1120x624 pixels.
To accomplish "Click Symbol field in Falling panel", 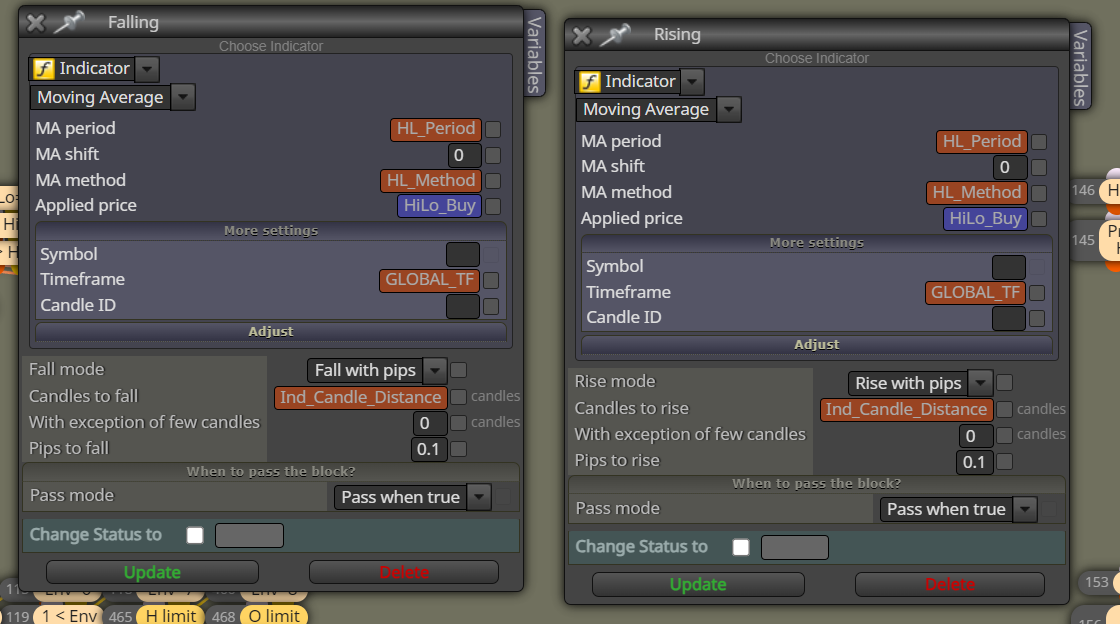I will click(x=463, y=255).
